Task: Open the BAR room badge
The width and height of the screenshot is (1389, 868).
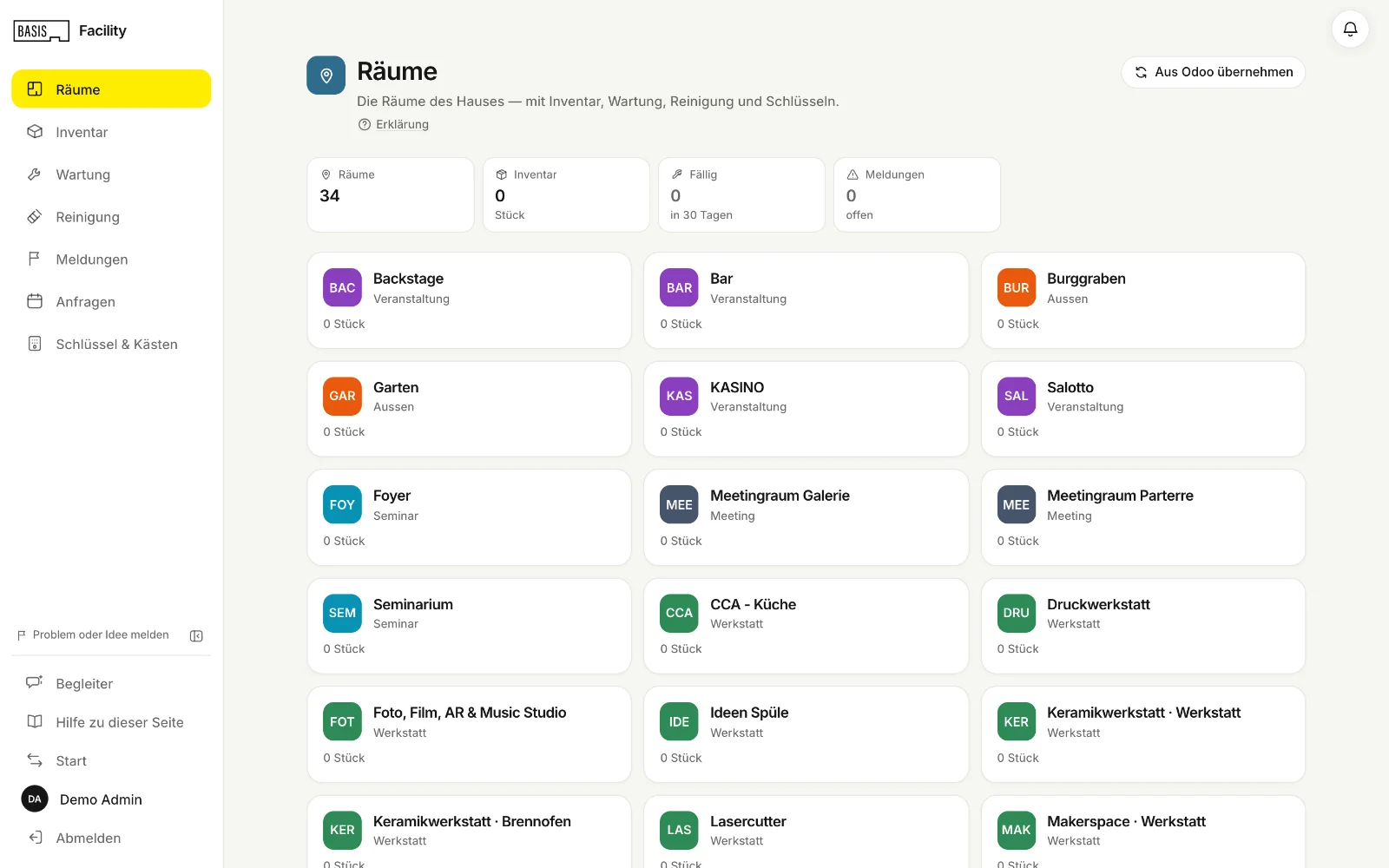Action: (679, 287)
